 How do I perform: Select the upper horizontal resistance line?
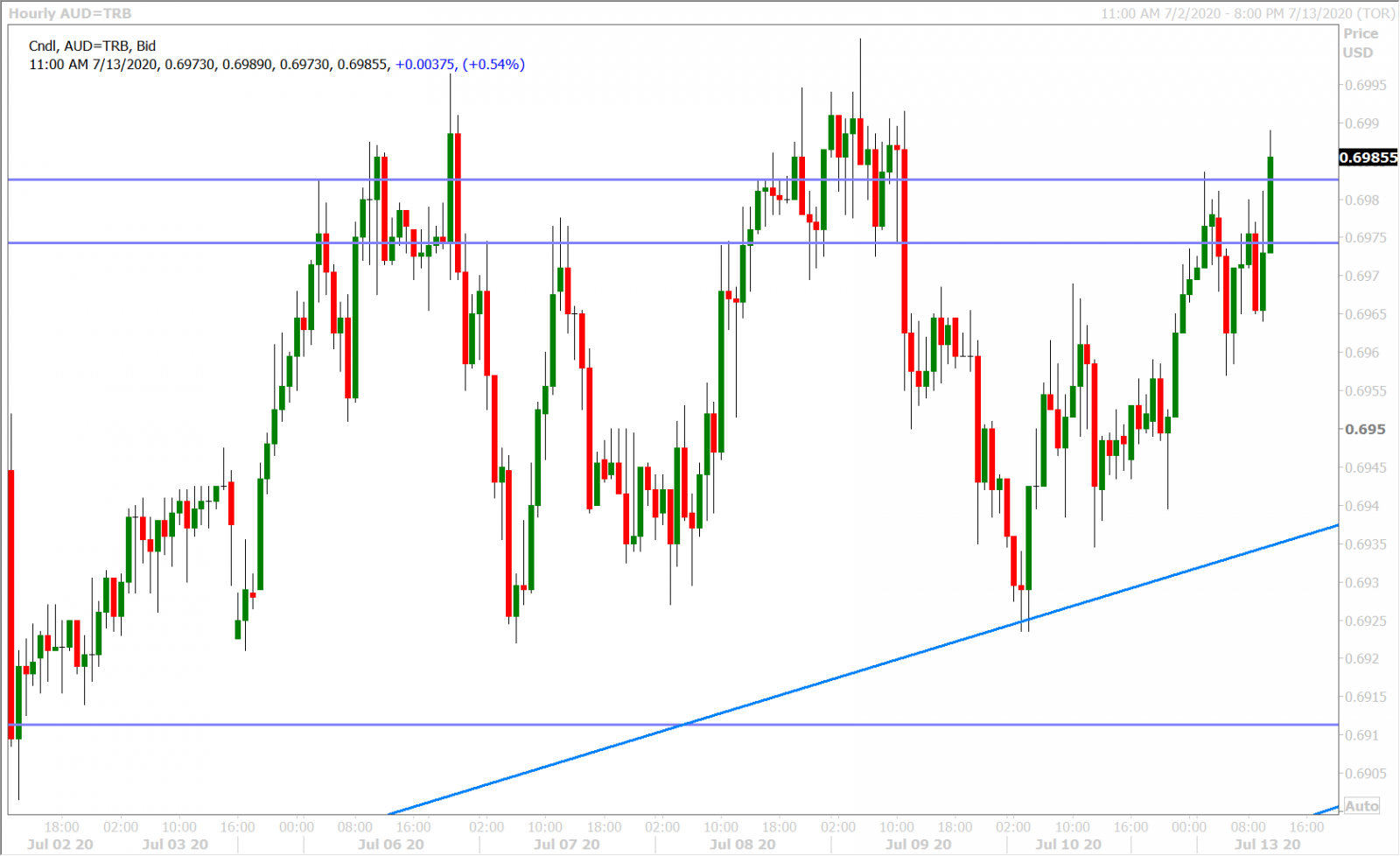(673, 179)
